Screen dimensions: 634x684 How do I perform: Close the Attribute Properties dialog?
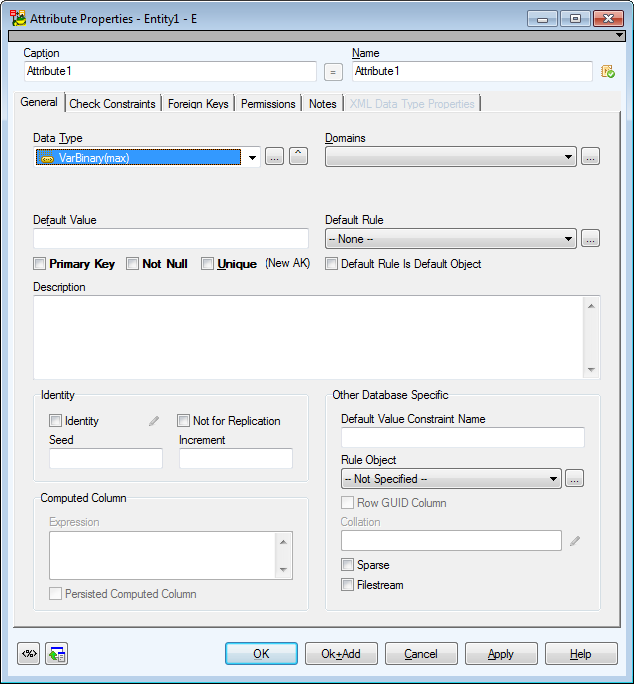608,19
